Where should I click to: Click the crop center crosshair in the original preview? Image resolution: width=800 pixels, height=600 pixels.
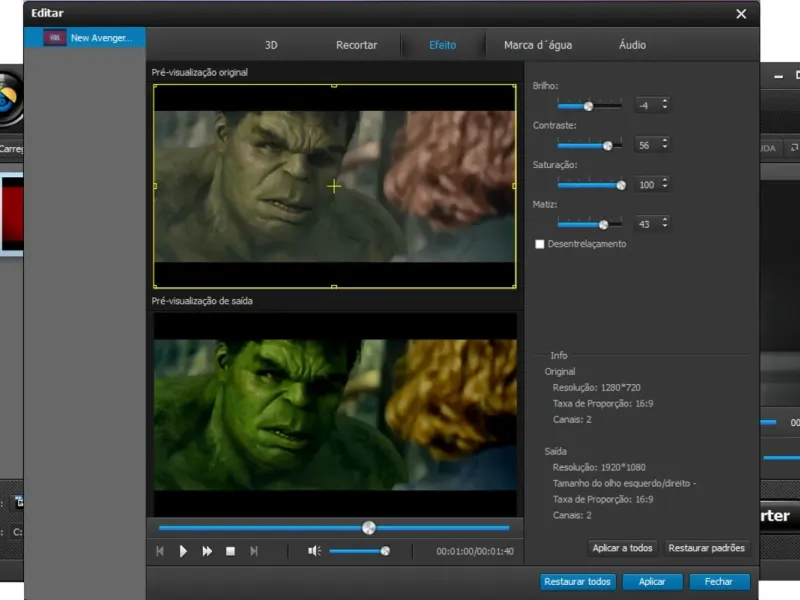pyautogui.click(x=334, y=186)
